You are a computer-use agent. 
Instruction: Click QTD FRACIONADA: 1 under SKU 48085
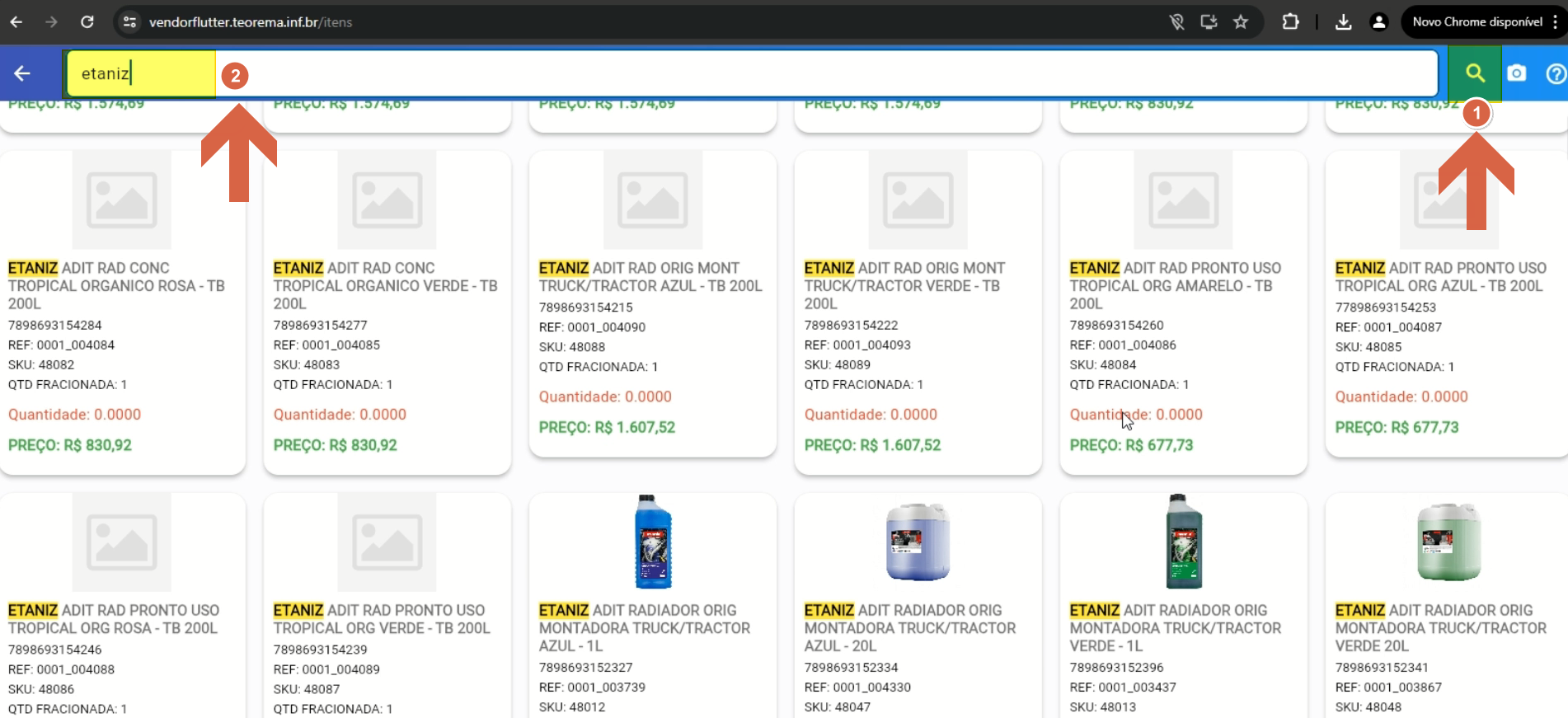[x=1395, y=367]
